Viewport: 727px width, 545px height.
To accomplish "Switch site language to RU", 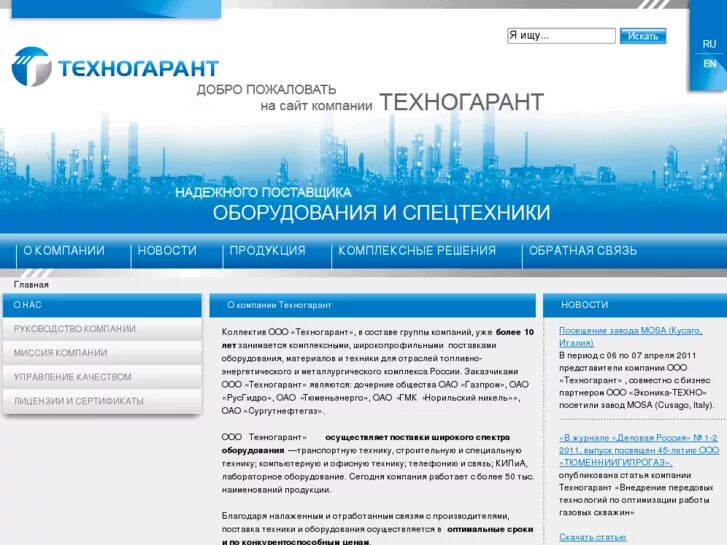I will (709, 44).
